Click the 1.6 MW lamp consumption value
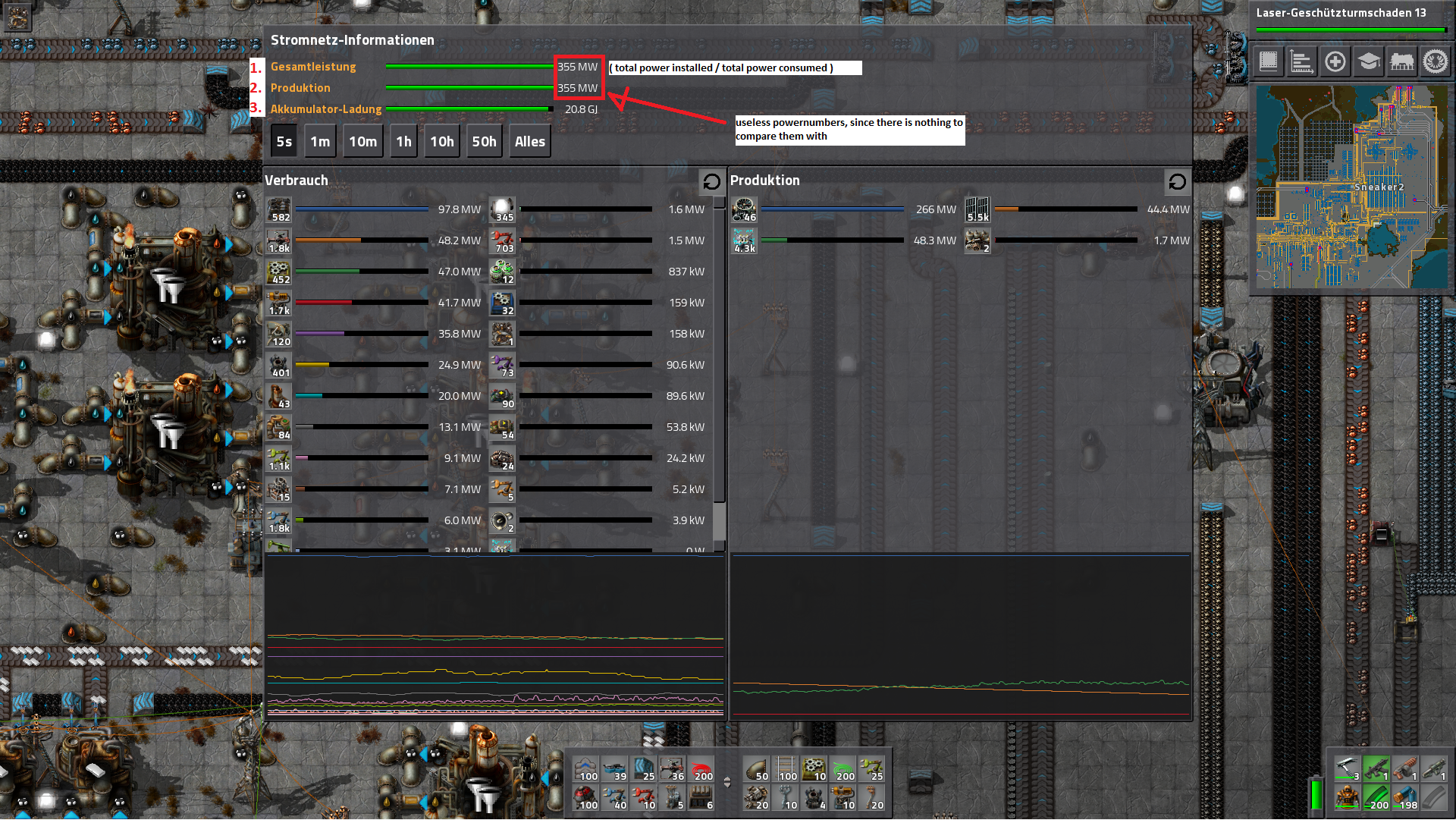1456x820 pixels. click(686, 209)
